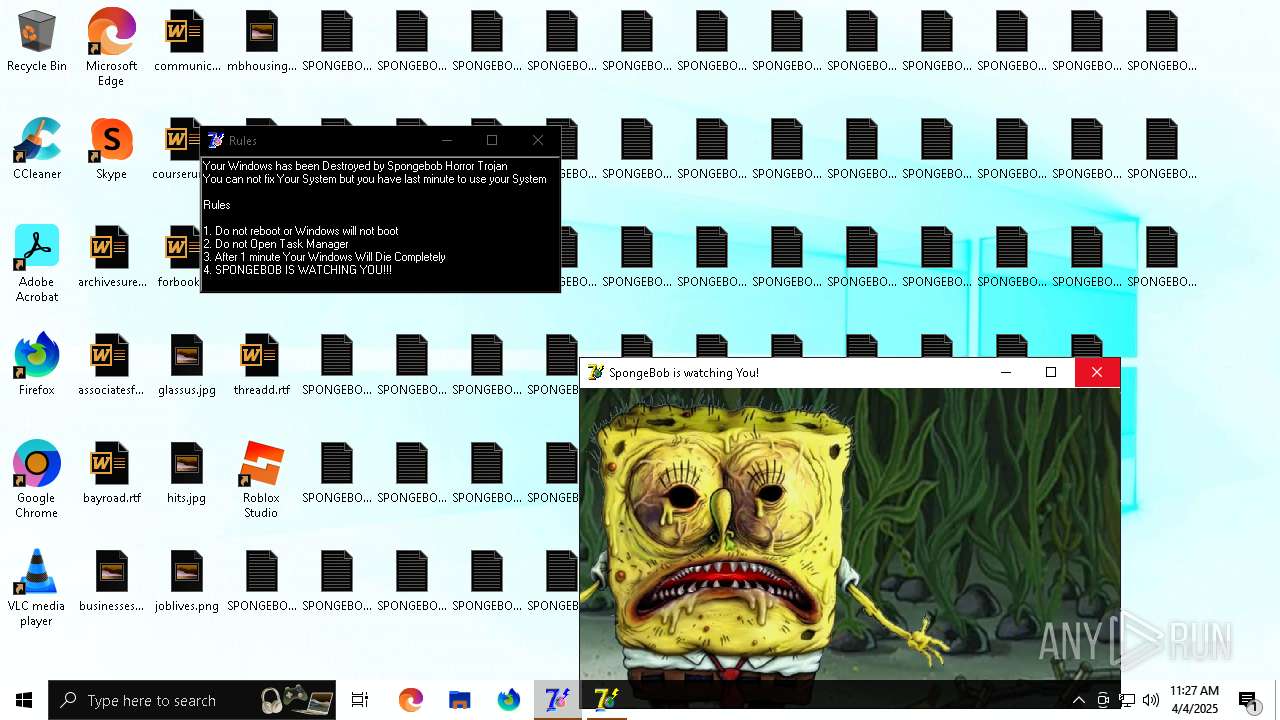Select the joblives.png image file
Screen dimensions: 1280x720
187,582
